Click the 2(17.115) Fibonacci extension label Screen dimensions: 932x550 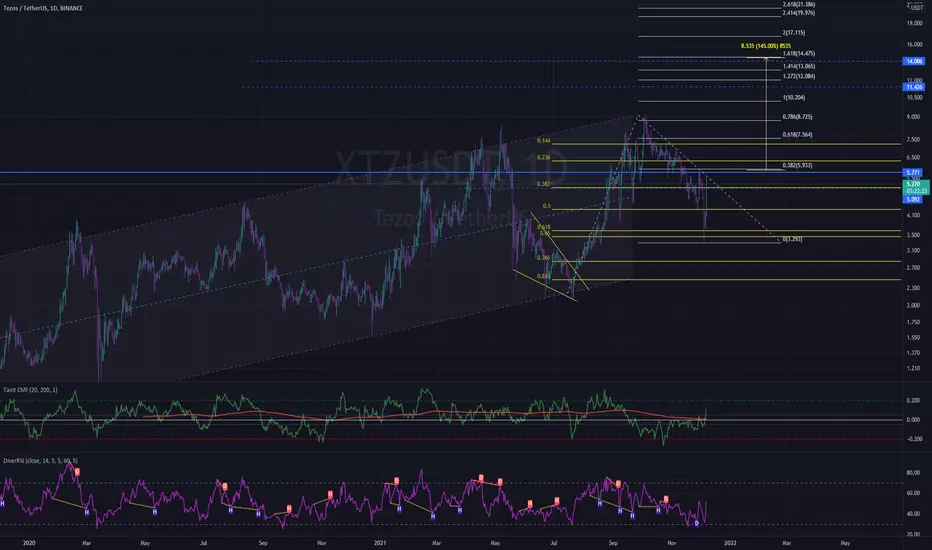[x=794, y=33]
